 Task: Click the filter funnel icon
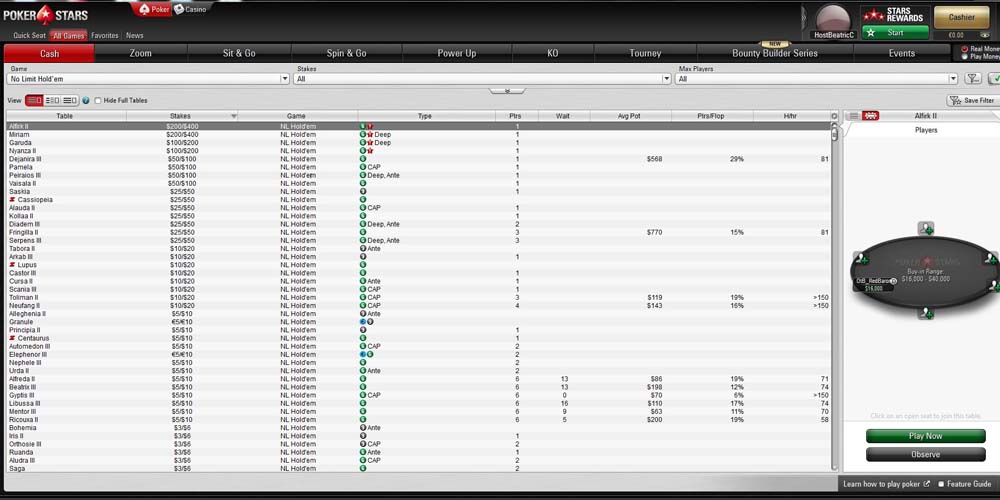(x=972, y=78)
